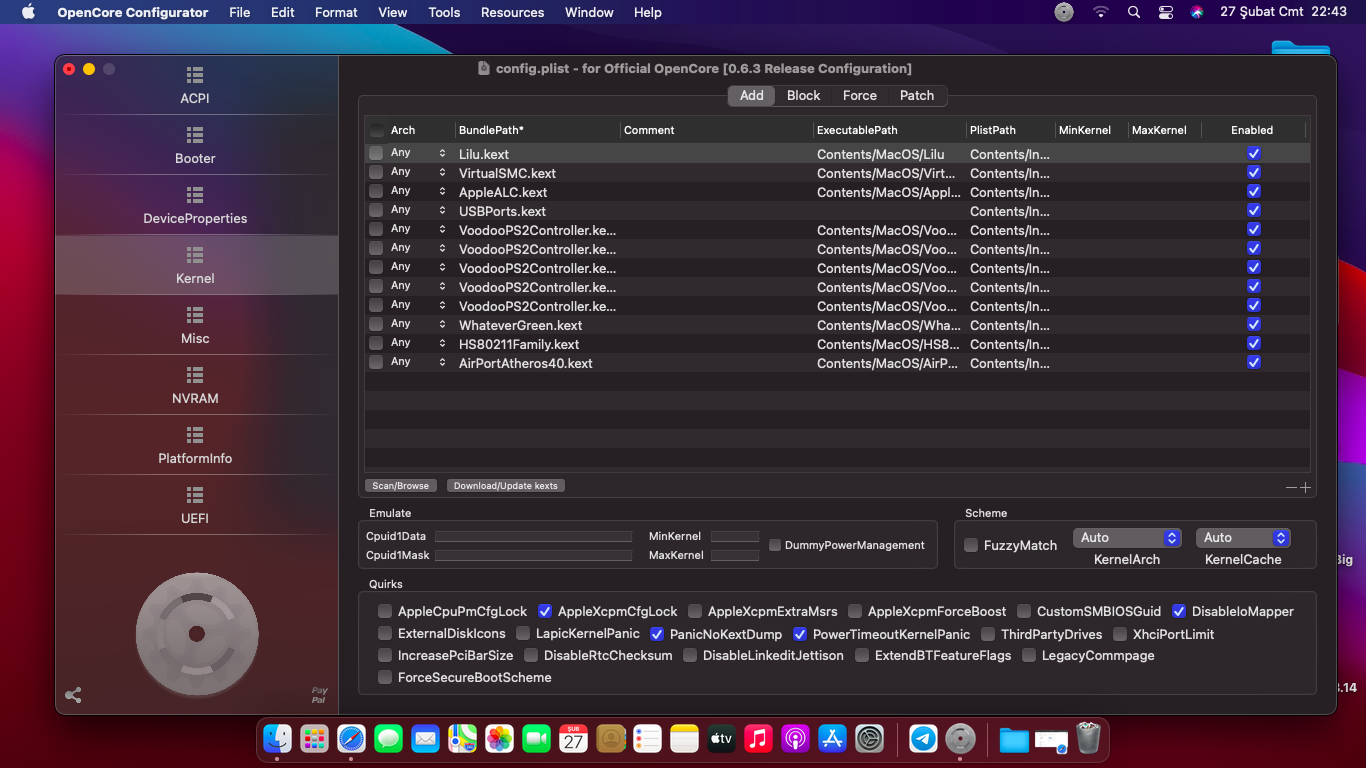Open the PlatformInfo section in the sidebar
The image size is (1366, 768).
tap(195, 446)
